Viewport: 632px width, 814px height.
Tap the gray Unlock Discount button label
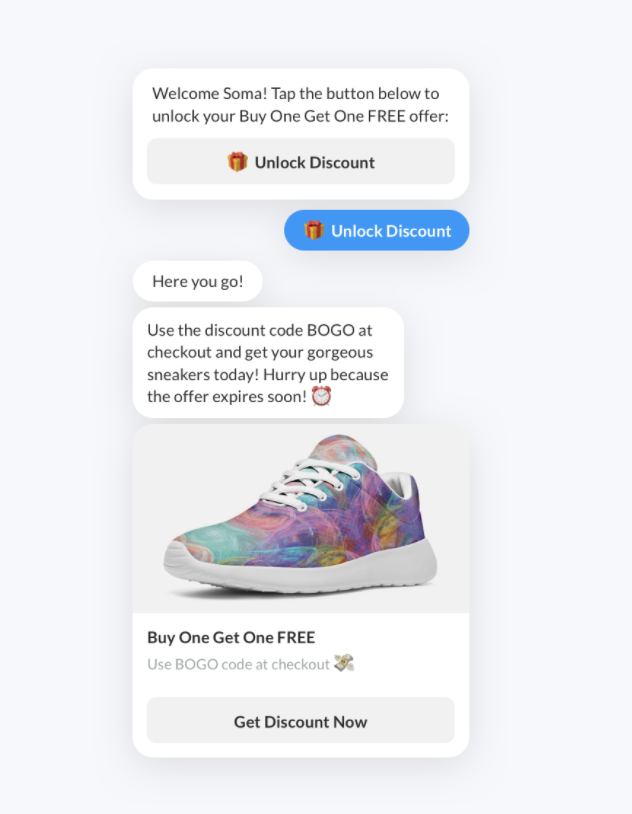coord(314,162)
